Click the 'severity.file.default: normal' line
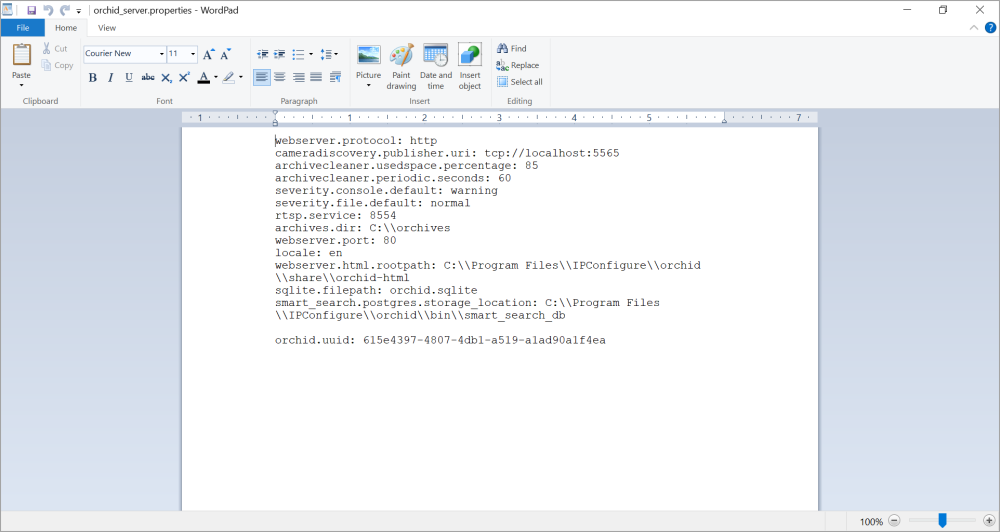Viewport: 1000px width, 532px height. point(372,203)
